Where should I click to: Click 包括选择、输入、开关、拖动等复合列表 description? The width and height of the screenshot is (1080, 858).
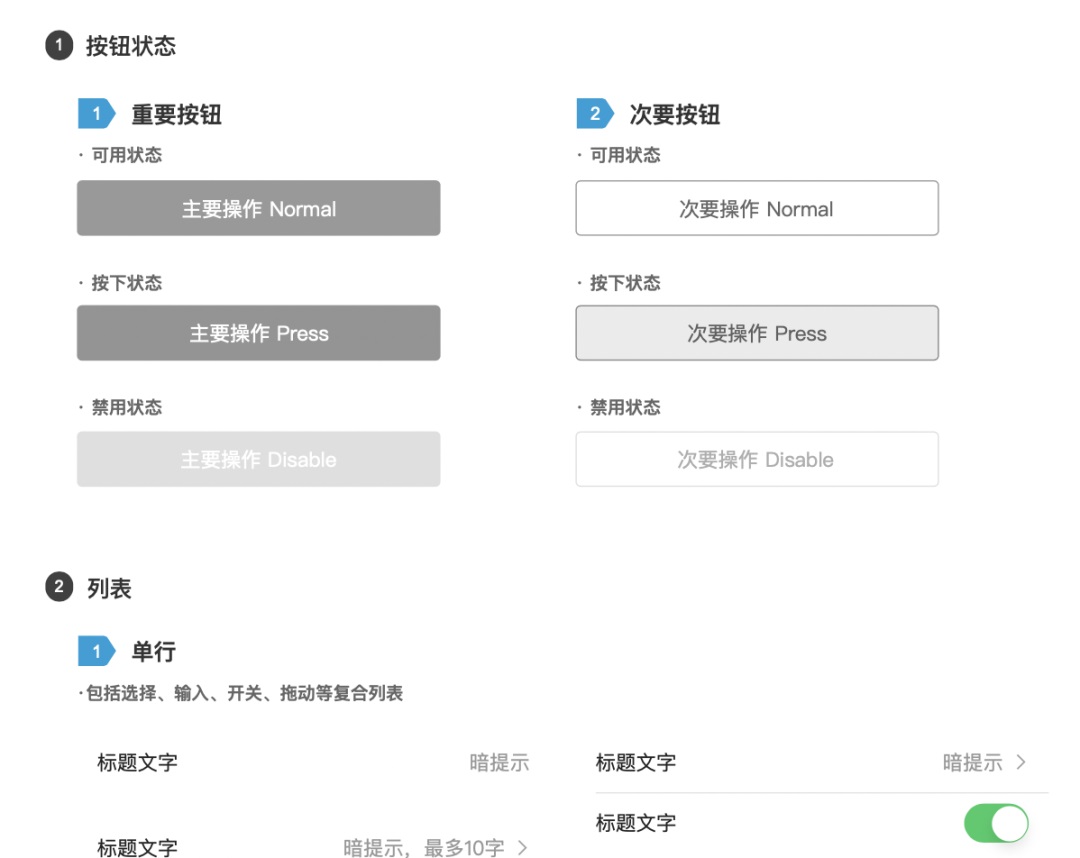[244, 693]
